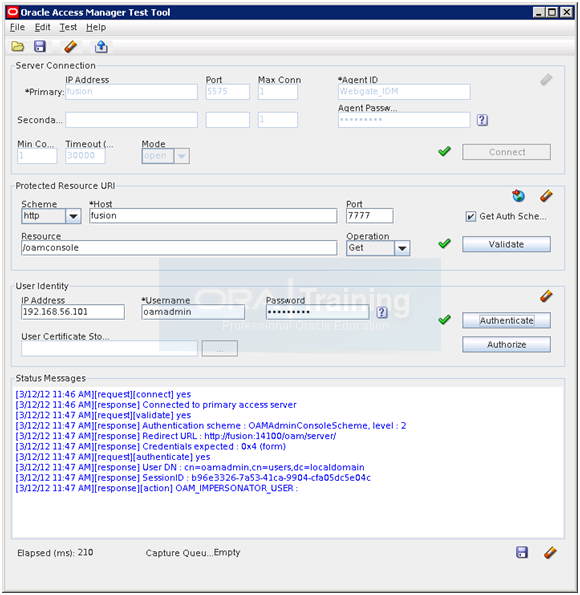This screenshot has height=595, width=580.
Task: Click the Connected to primary access server message
Action: tap(156, 405)
